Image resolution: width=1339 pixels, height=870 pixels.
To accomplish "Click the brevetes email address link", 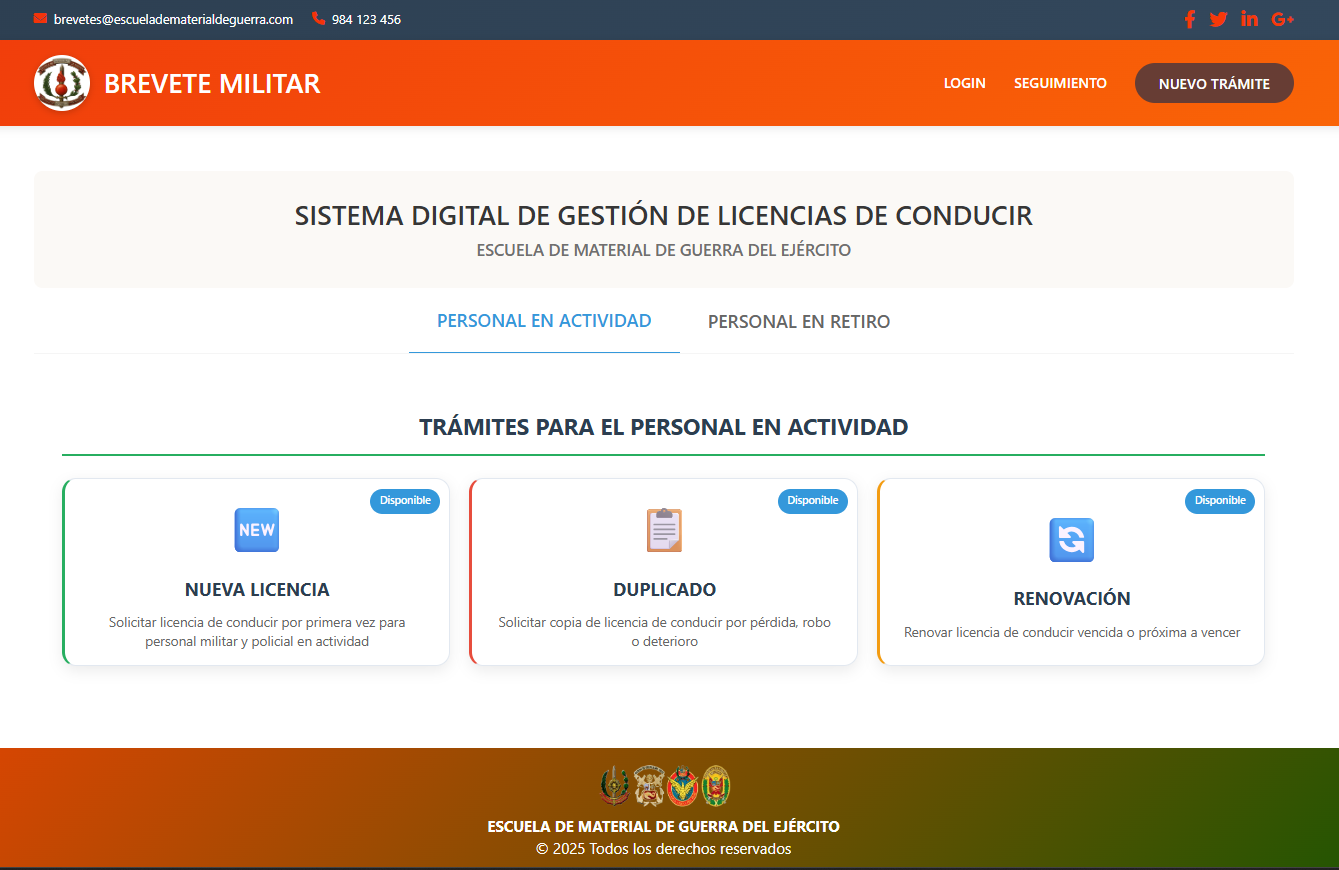I will pyautogui.click(x=173, y=19).
